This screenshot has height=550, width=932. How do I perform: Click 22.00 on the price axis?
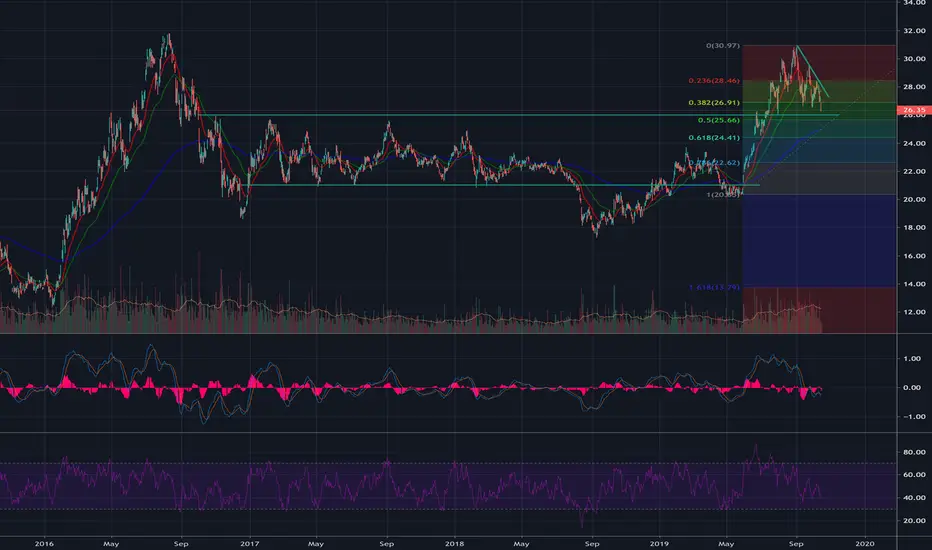(x=914, y=171)
